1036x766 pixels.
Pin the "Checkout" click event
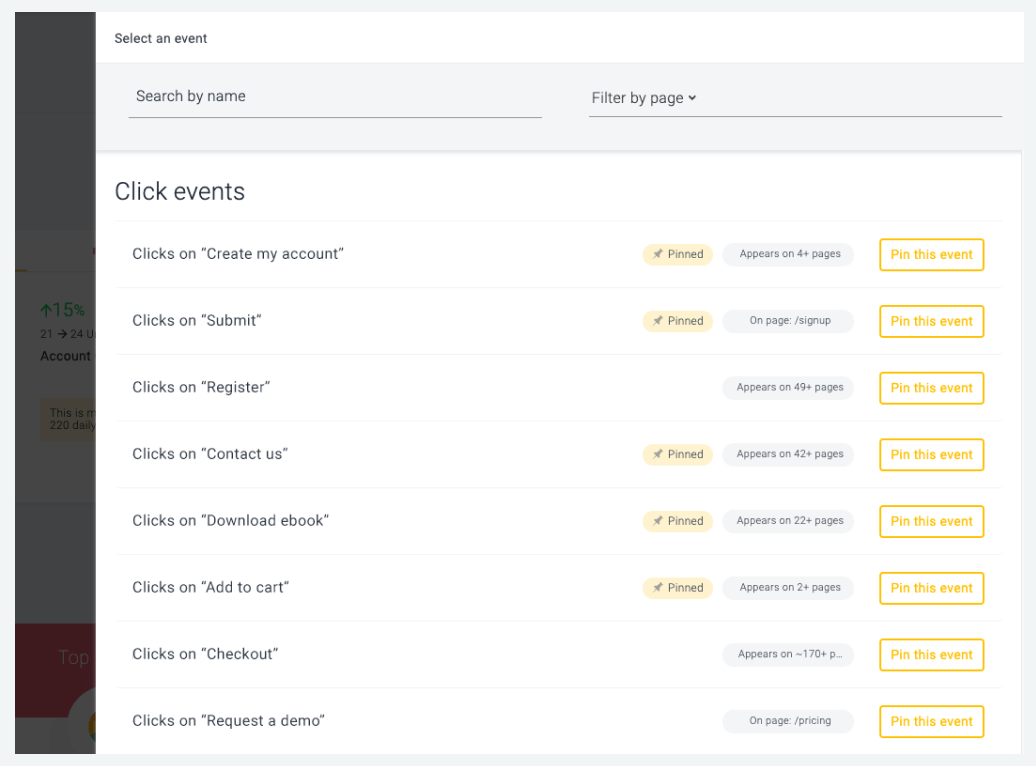tap(931, 655)
